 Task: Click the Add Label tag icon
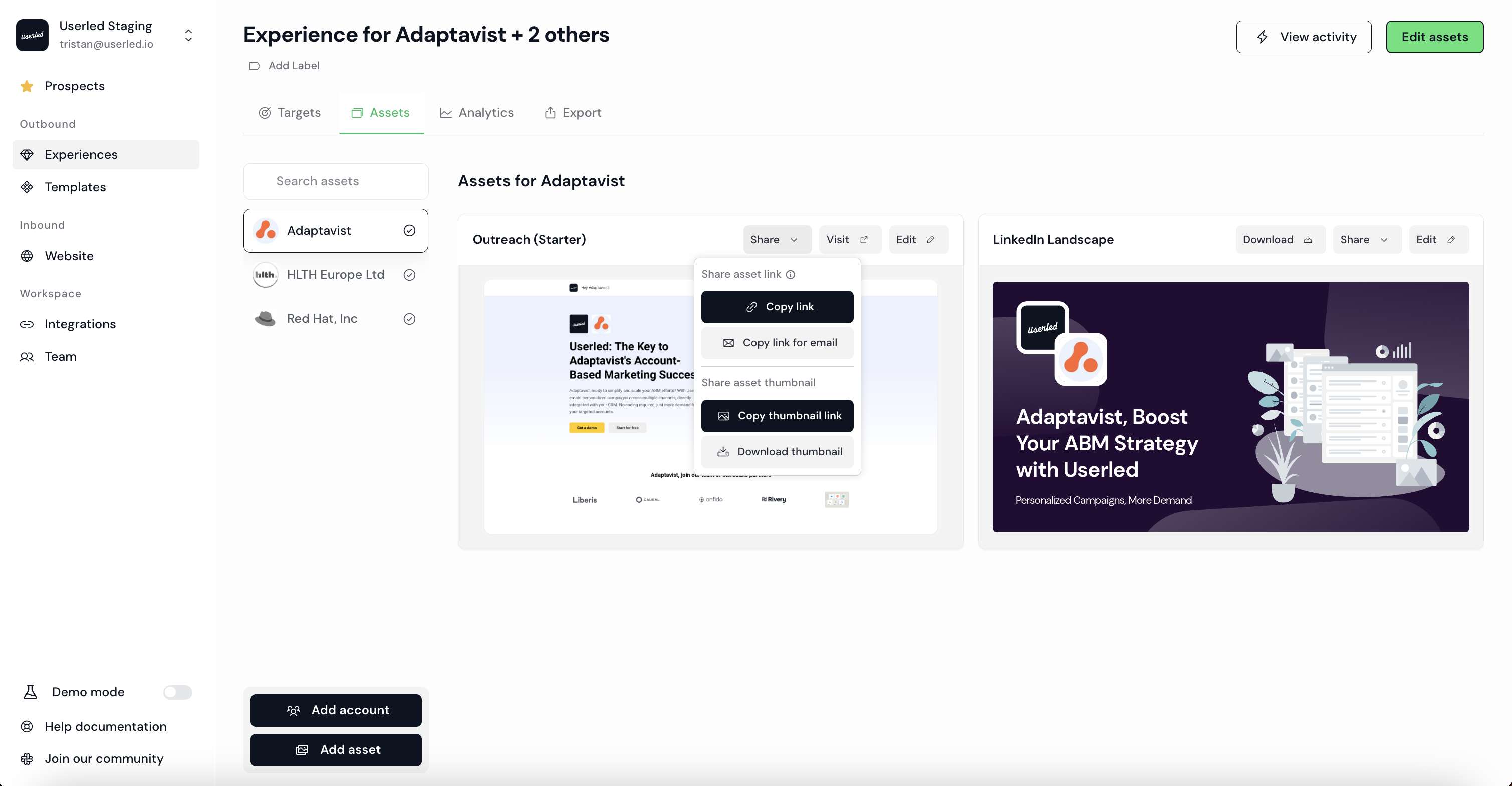(254, 66)
